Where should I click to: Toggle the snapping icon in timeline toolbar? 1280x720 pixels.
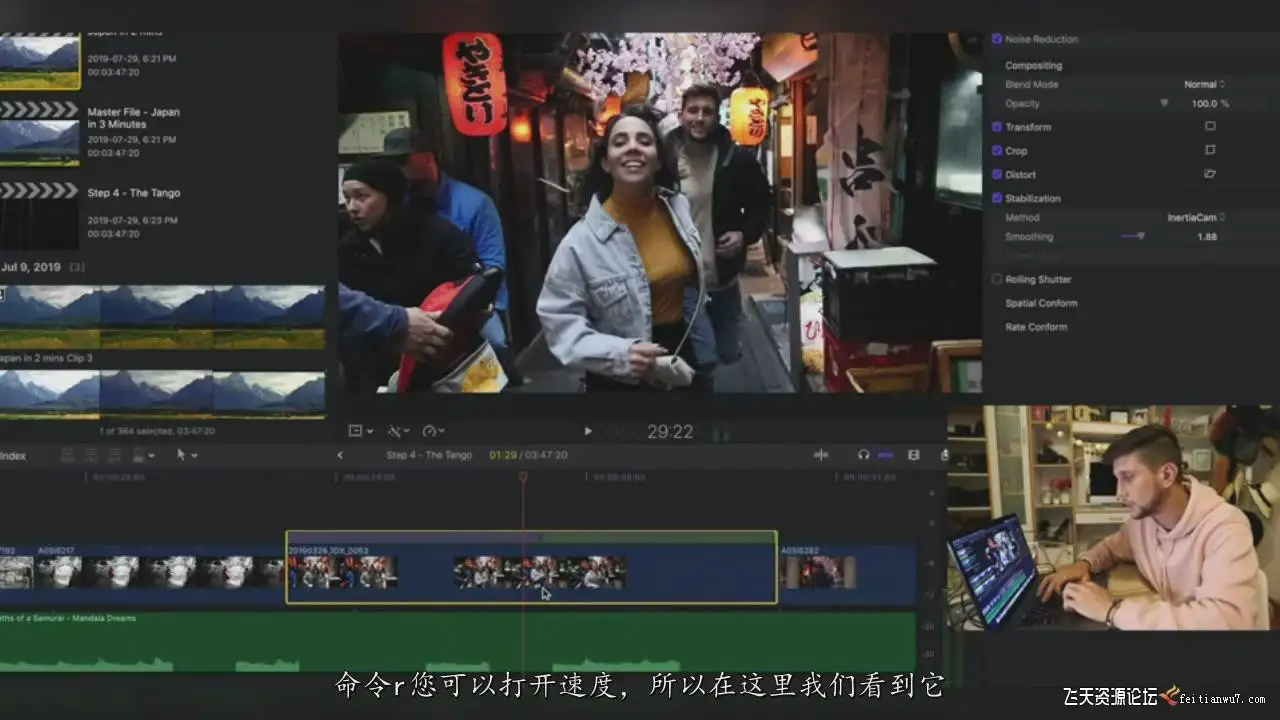pyautogui.click(x=885, y=455)
